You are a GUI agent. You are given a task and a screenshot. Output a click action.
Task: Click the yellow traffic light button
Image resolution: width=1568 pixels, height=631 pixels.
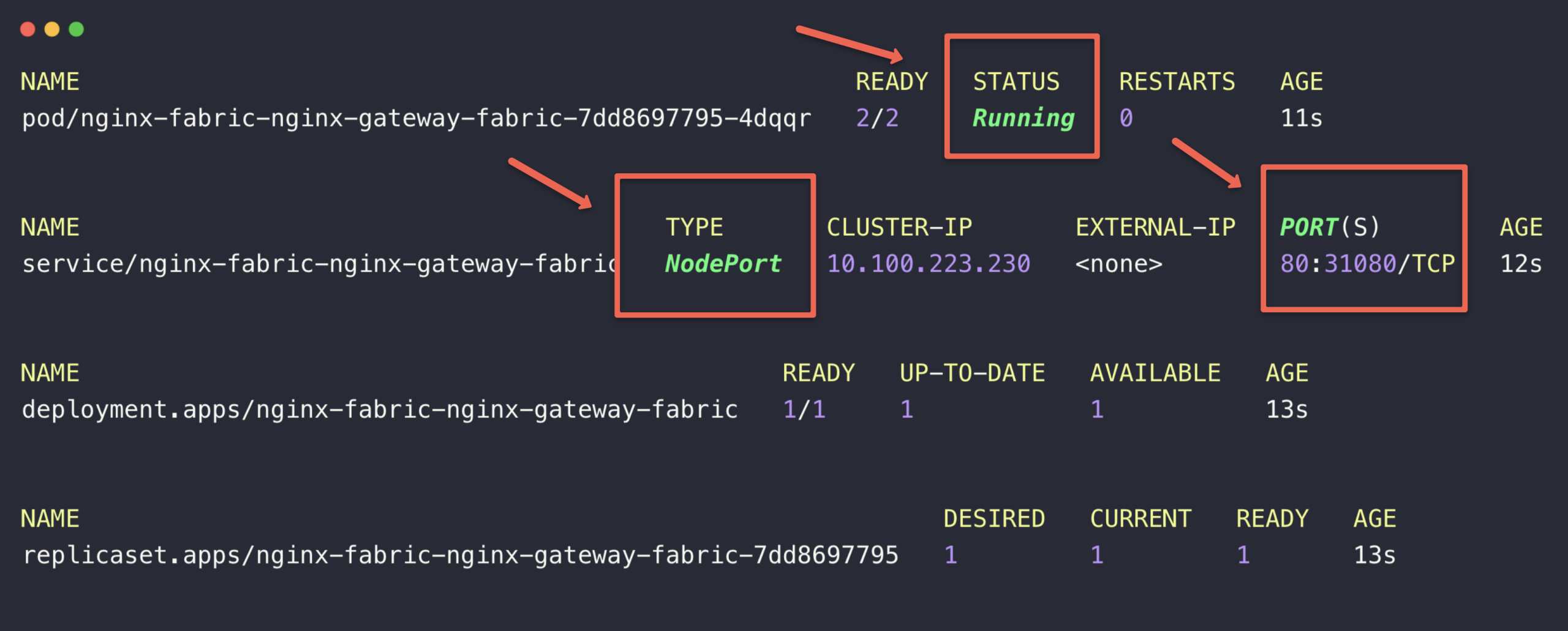(52, 28)
